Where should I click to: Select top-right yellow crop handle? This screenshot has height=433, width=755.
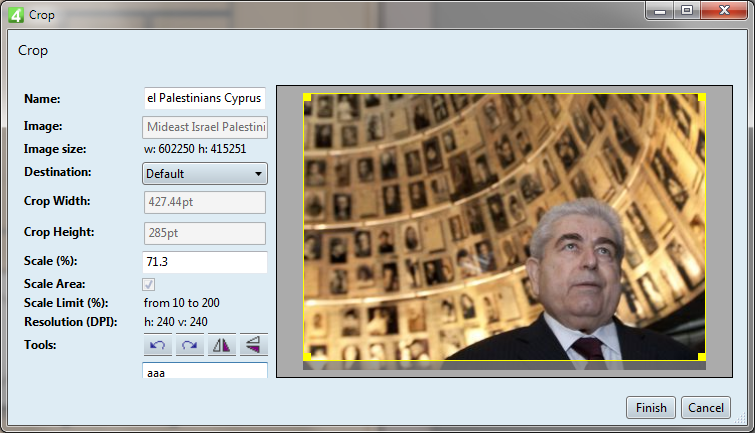[x=702, y=97]
